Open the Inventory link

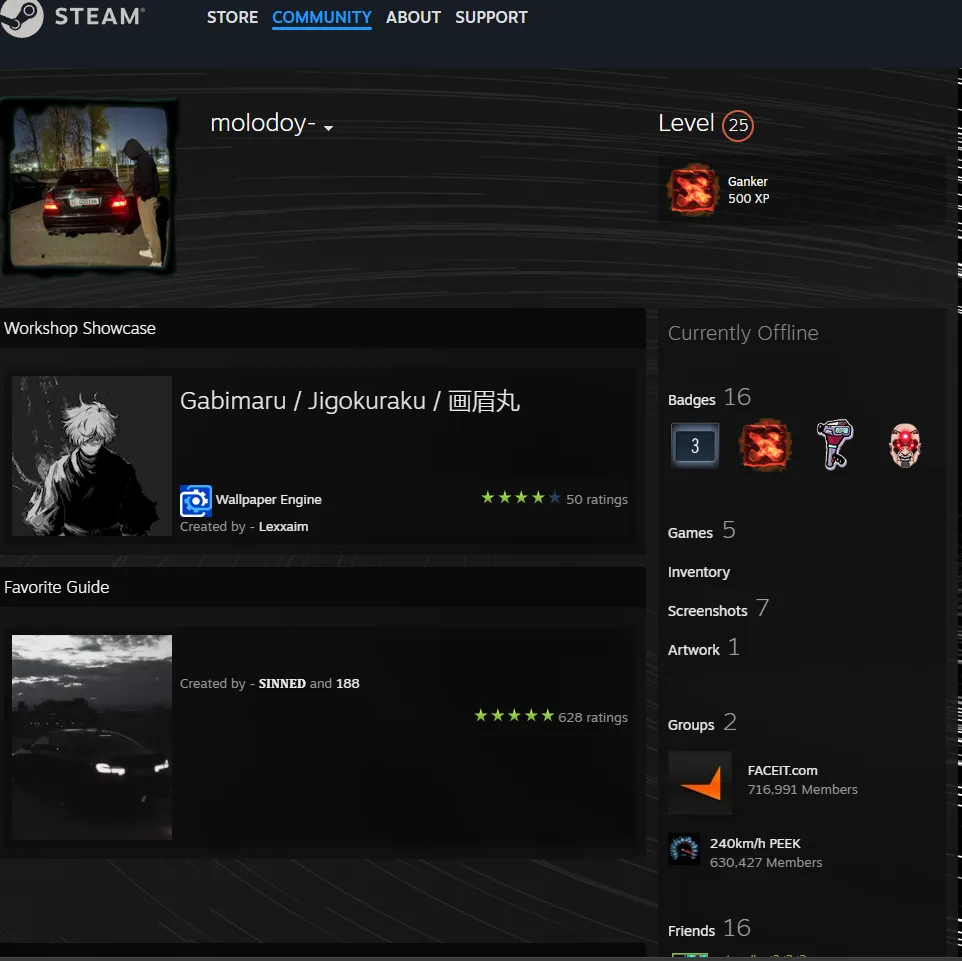tap(699, 572)
